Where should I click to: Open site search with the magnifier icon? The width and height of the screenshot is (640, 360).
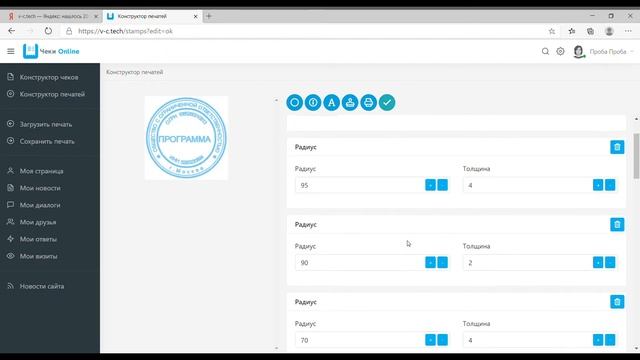point(545,51)
